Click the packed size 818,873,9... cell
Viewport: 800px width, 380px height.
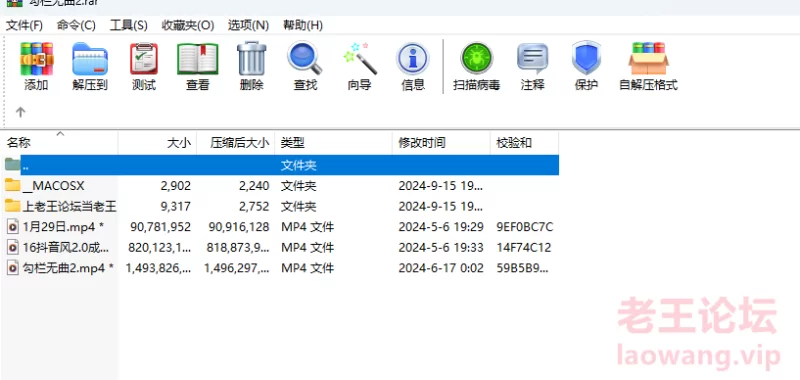pyautogui.click(x=238, y=248)
